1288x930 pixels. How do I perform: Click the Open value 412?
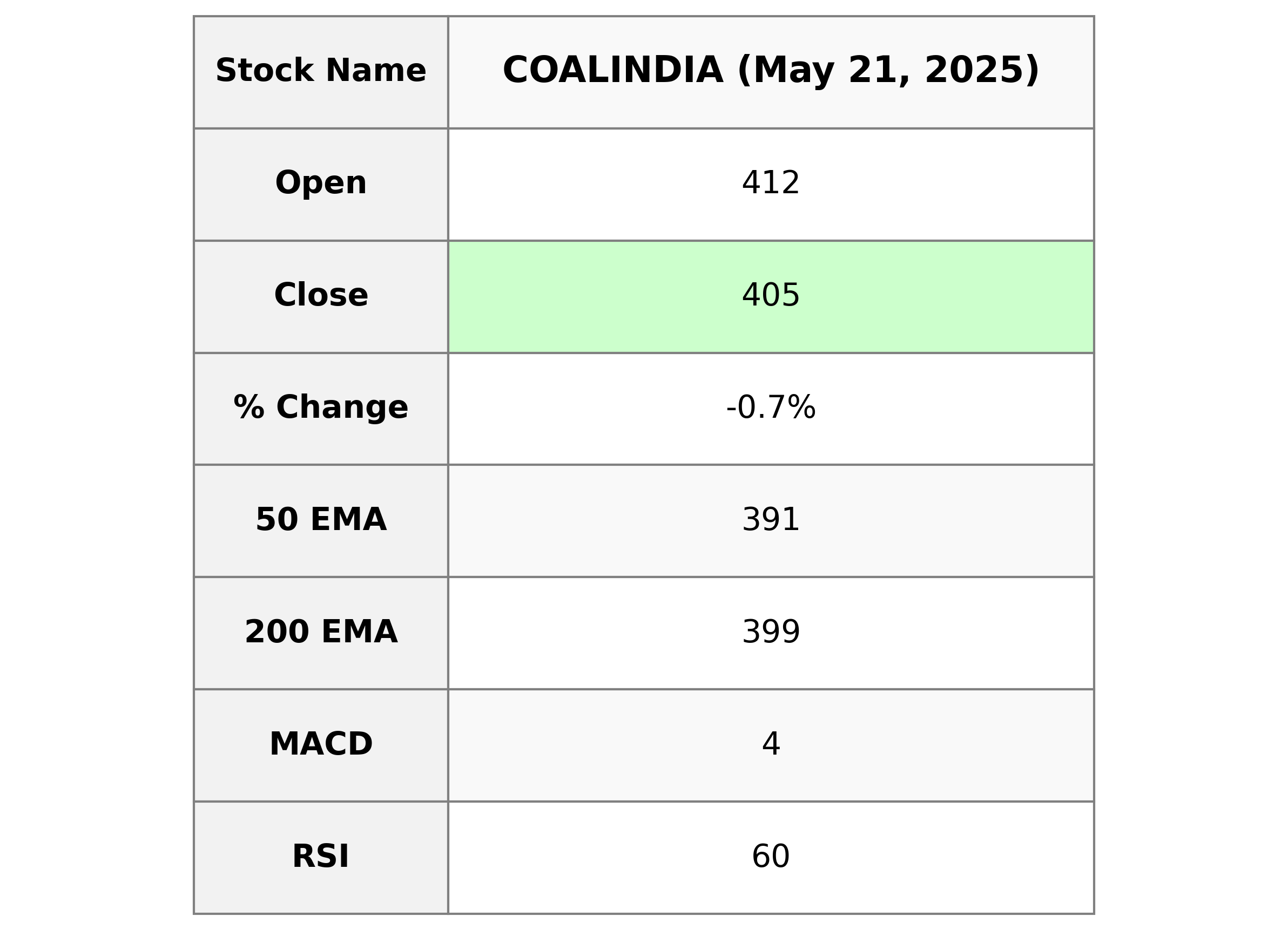(770, 184)
